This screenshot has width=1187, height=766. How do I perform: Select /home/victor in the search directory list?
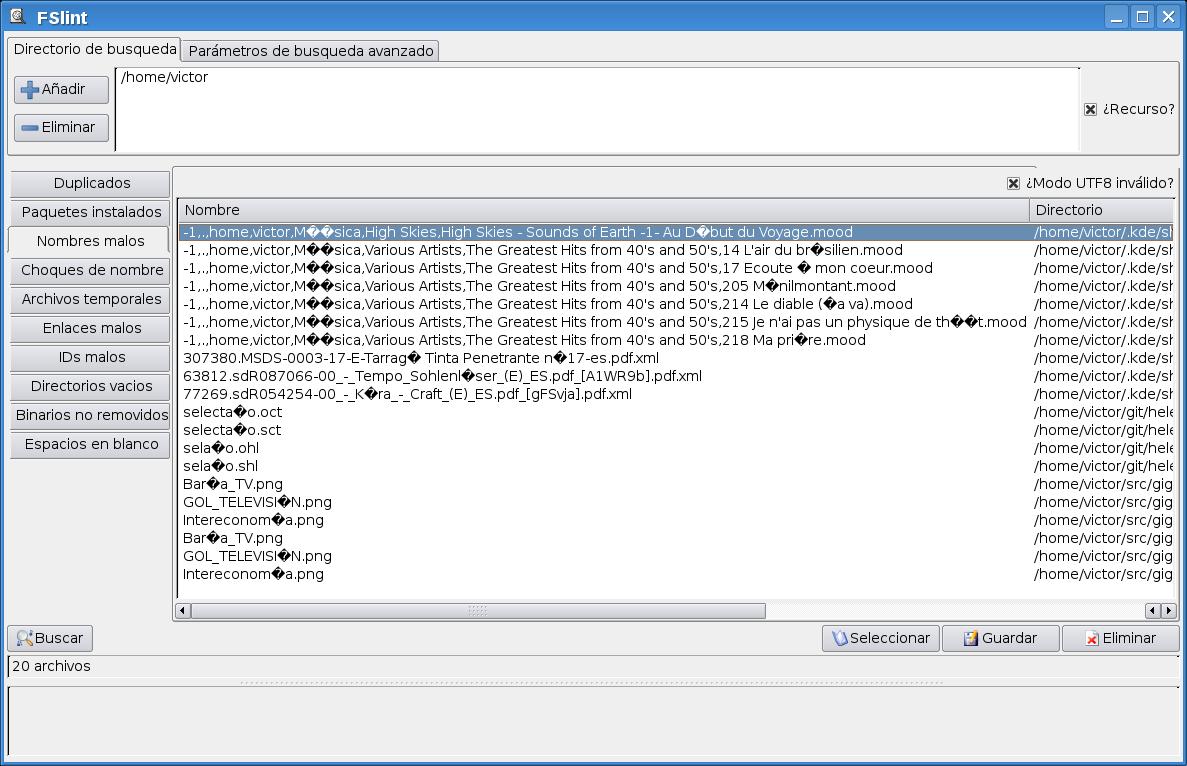coord(164,77)
